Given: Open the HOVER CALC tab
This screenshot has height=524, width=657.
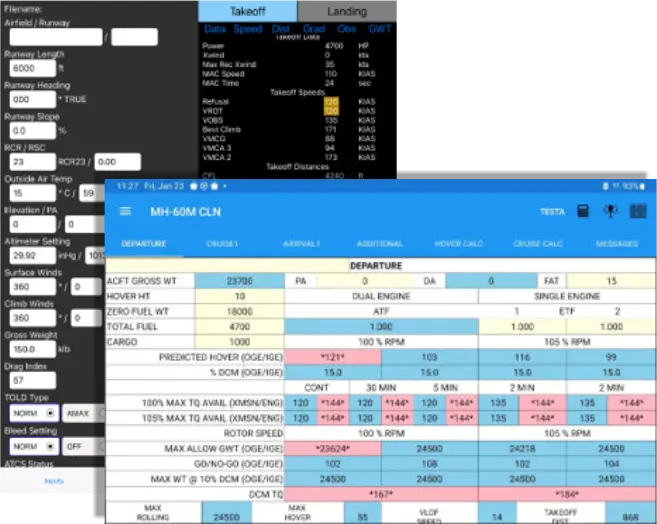Looking at the screenshot, I should pyautogui.click(x=459, y=244).
